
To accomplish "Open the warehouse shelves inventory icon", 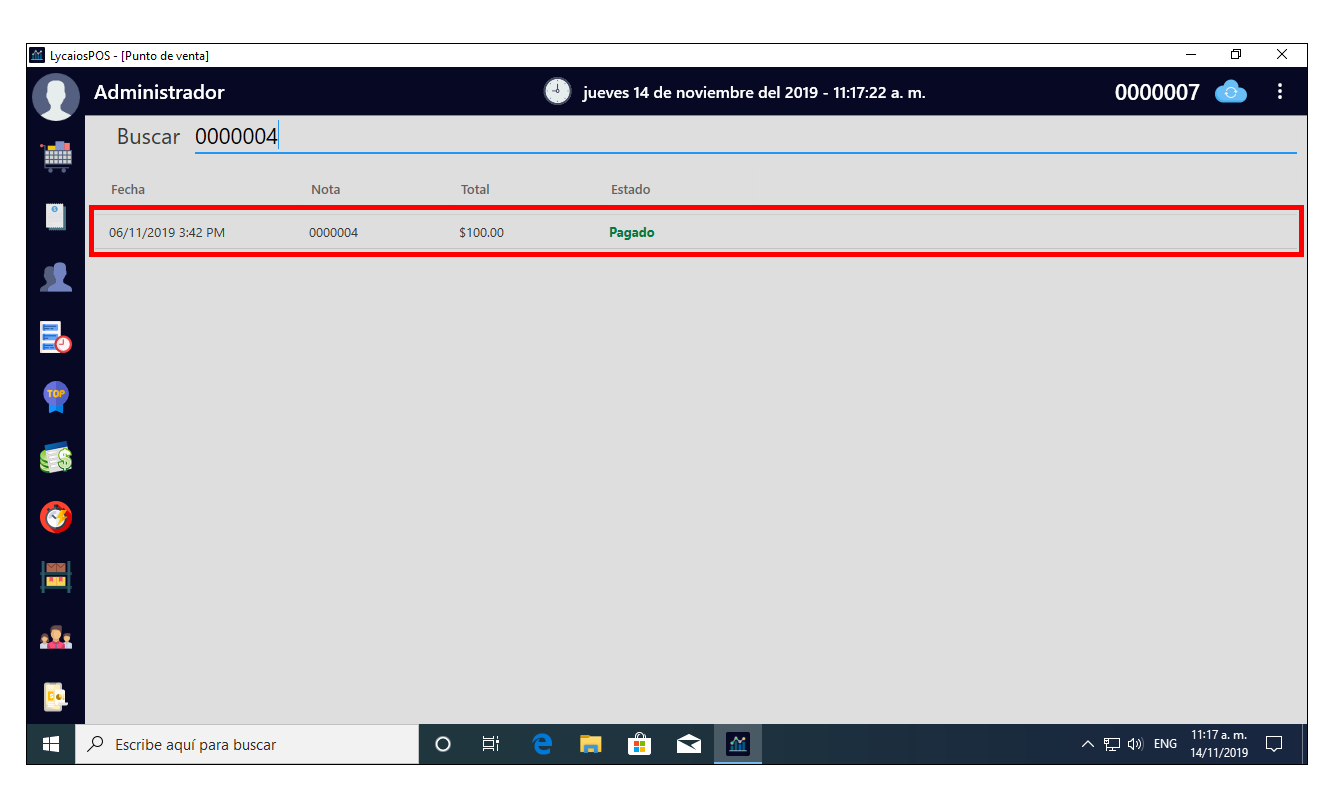I will click(x=56, y=577).
